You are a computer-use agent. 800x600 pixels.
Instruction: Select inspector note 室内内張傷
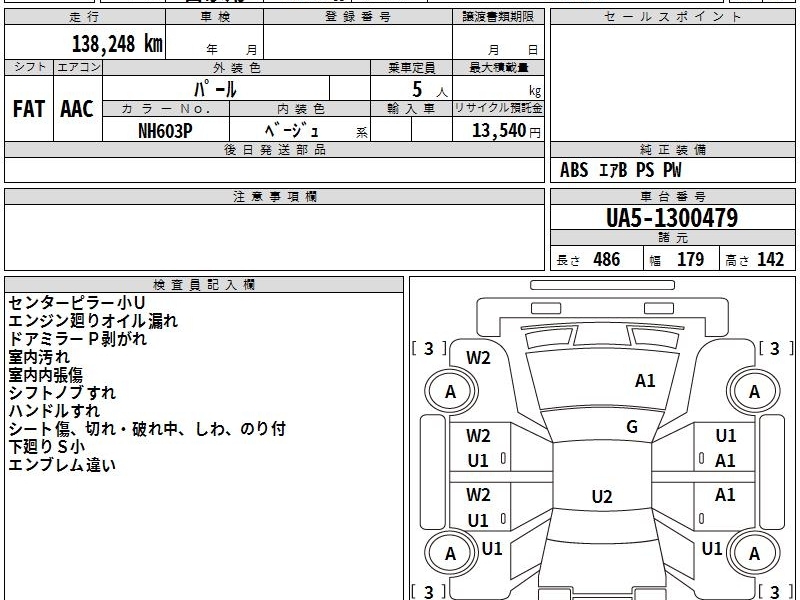tap(45, 375)
